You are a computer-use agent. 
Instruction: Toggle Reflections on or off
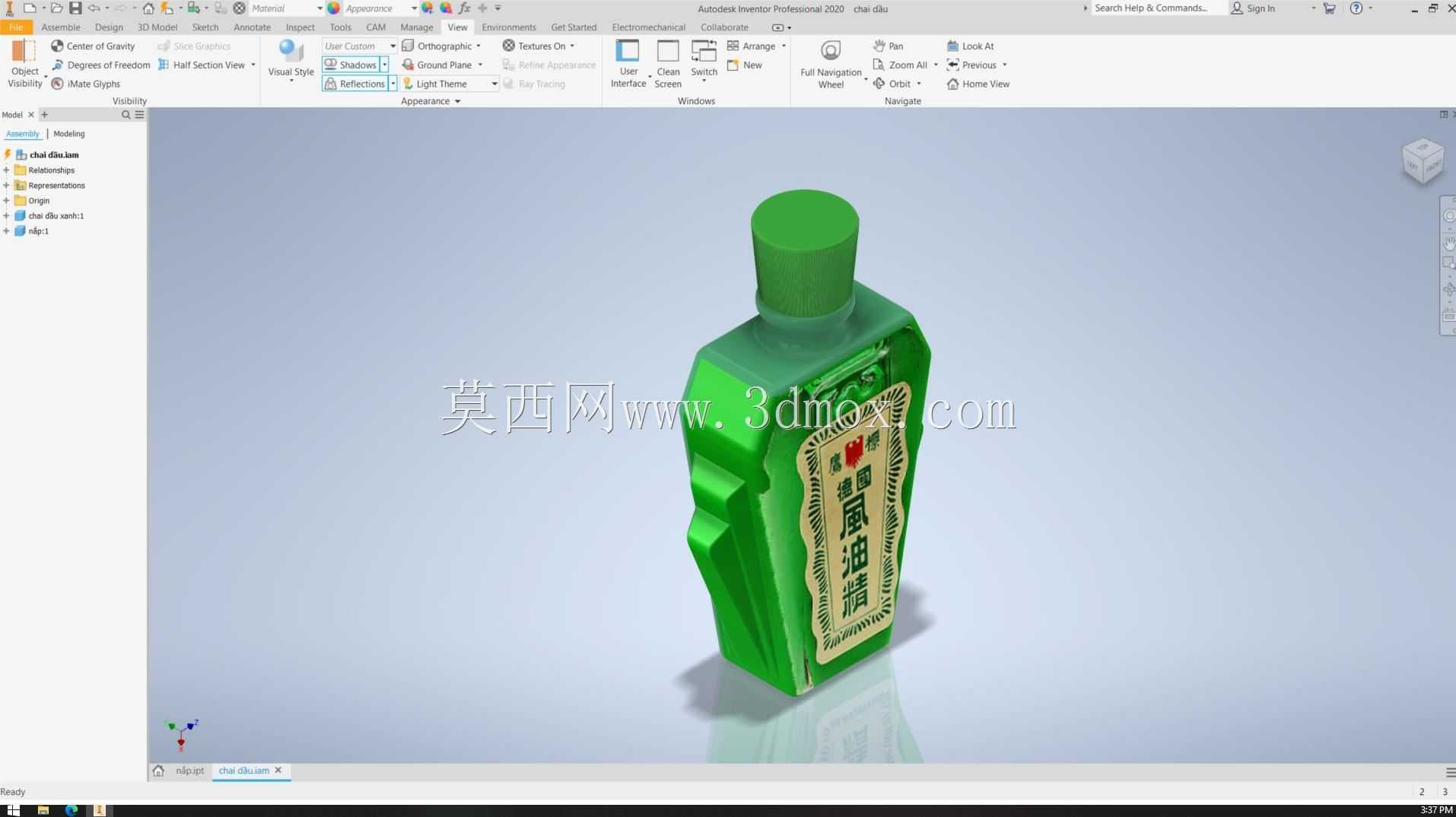(x=355, y=84)
